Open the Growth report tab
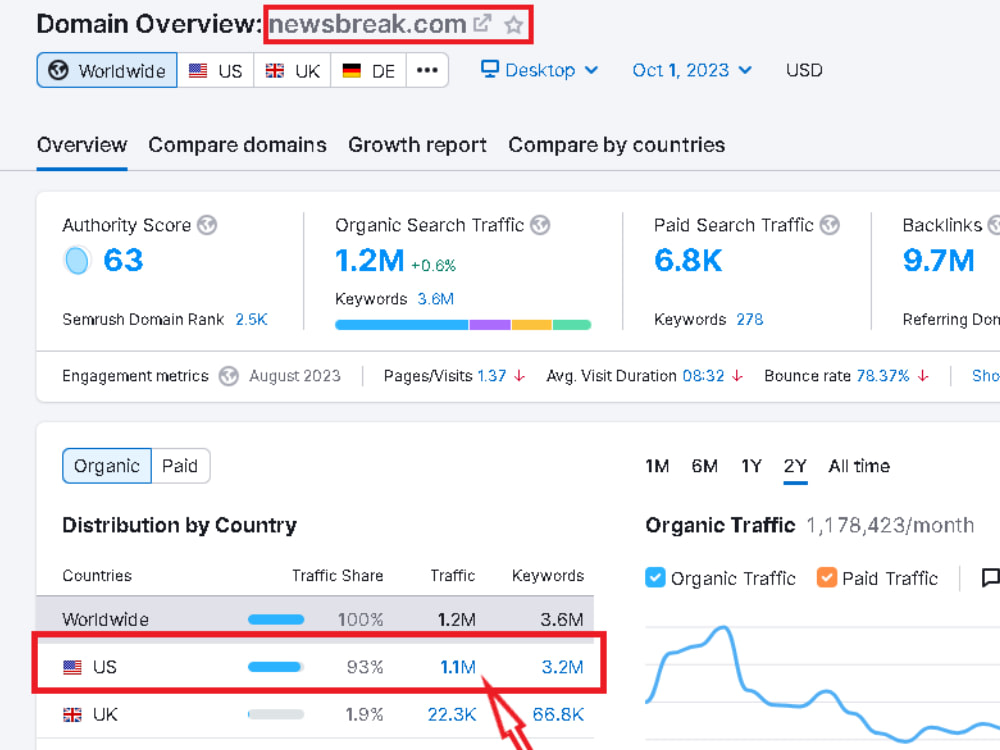Image resolution: width=1000 pixels, height=750 pixels. pos(417,145)
